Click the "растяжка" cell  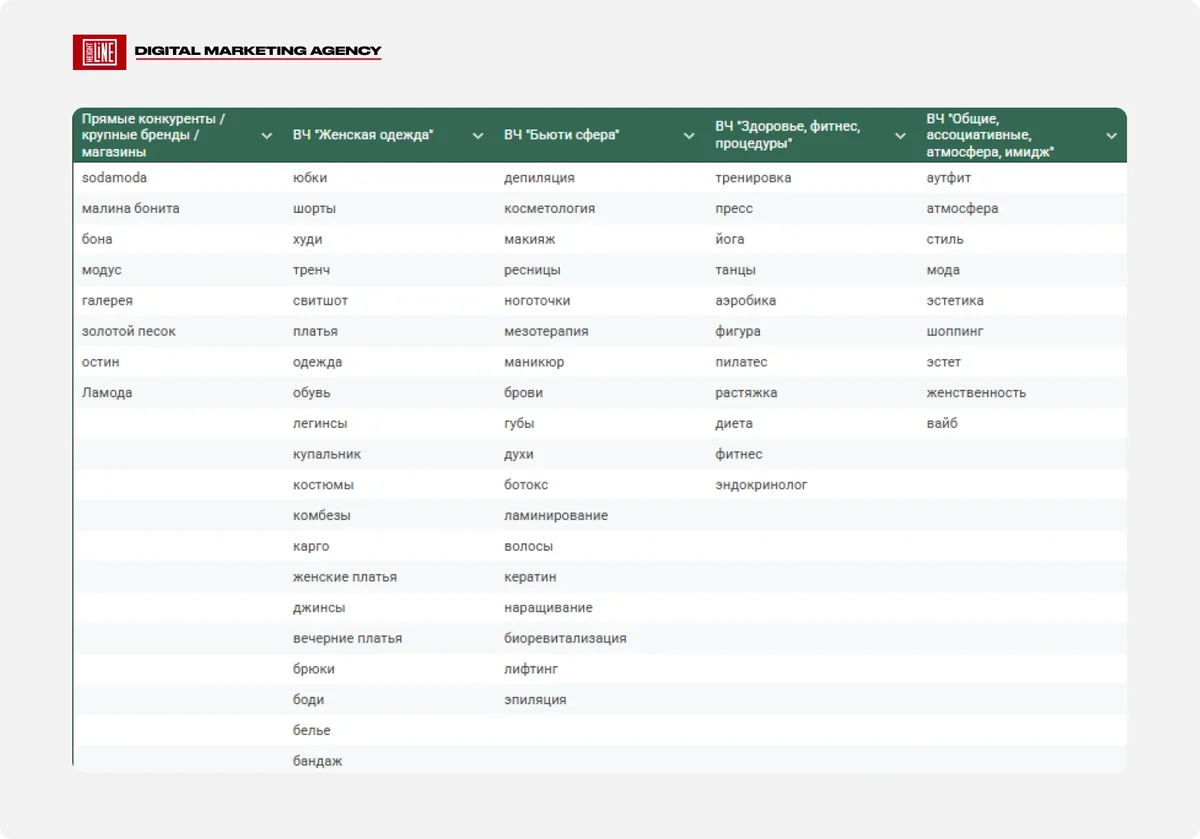[810, 393]
